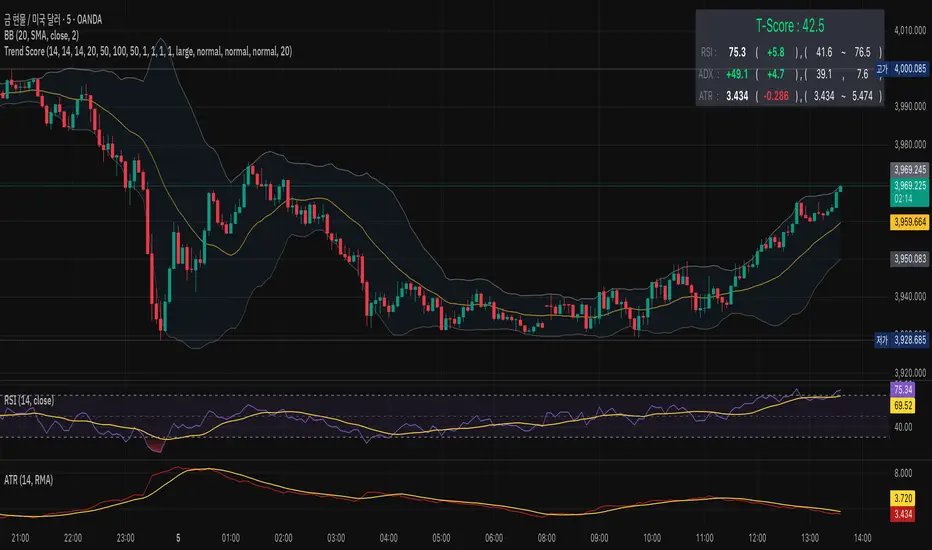Image resolution: width=932 pixels, height=550 pixels.
Task: Click the purple RSI value tag 75.34
Action: (x=906, y=389)
